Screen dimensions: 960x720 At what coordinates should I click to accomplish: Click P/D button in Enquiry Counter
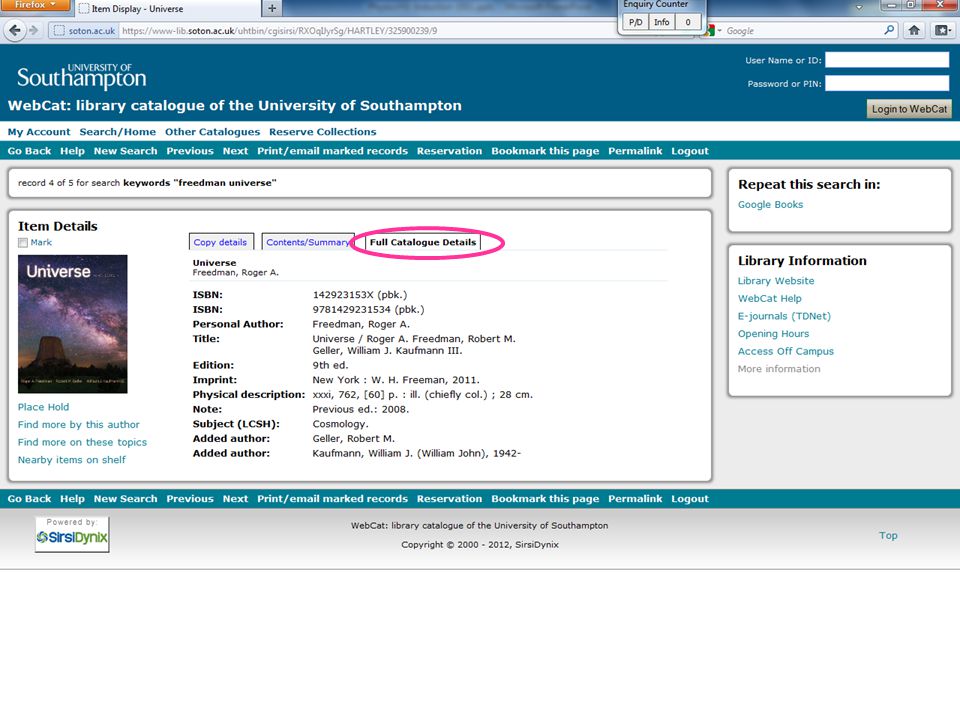coord(635,22)
